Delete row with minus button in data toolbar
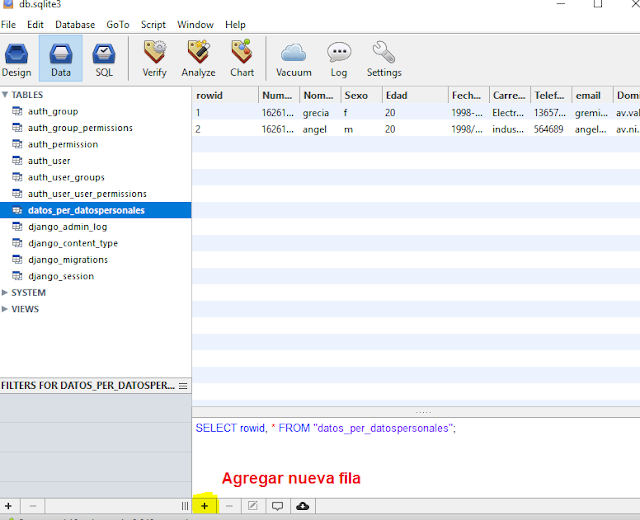 (x=229, y=506)
